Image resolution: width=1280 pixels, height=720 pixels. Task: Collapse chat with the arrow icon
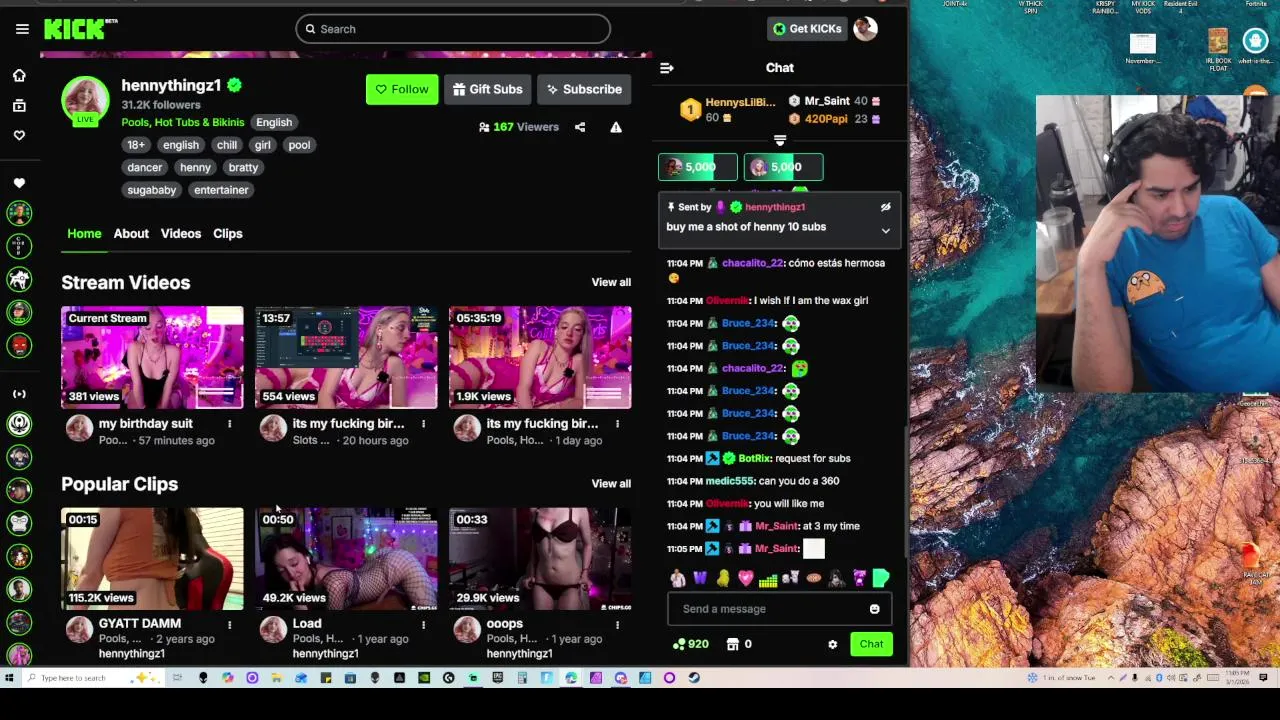[x=667, y=68]
